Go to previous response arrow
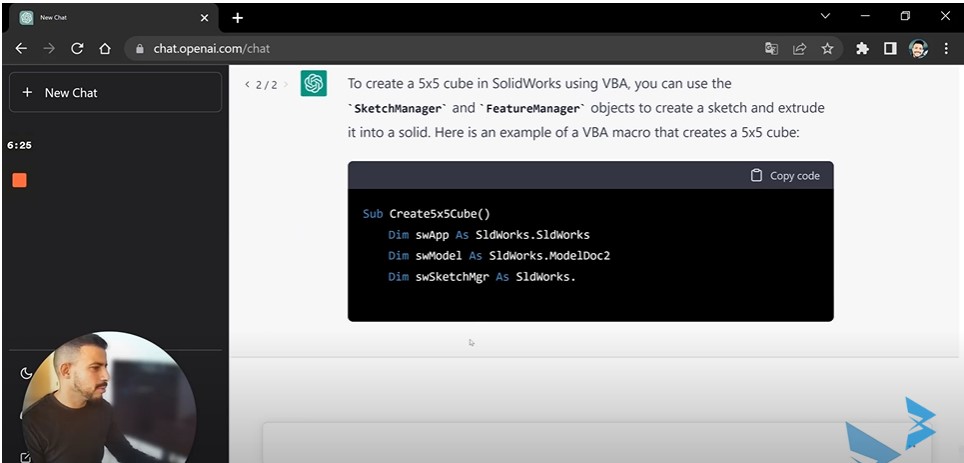964x463 pixels. [x=247, y=84]
